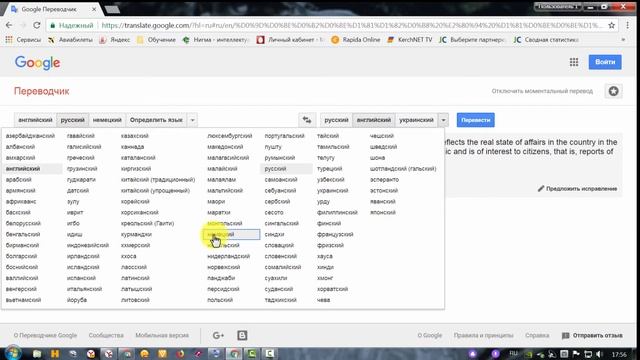Choose вьетнамский from language list
The image size is (640, 360).
point(23,300)
